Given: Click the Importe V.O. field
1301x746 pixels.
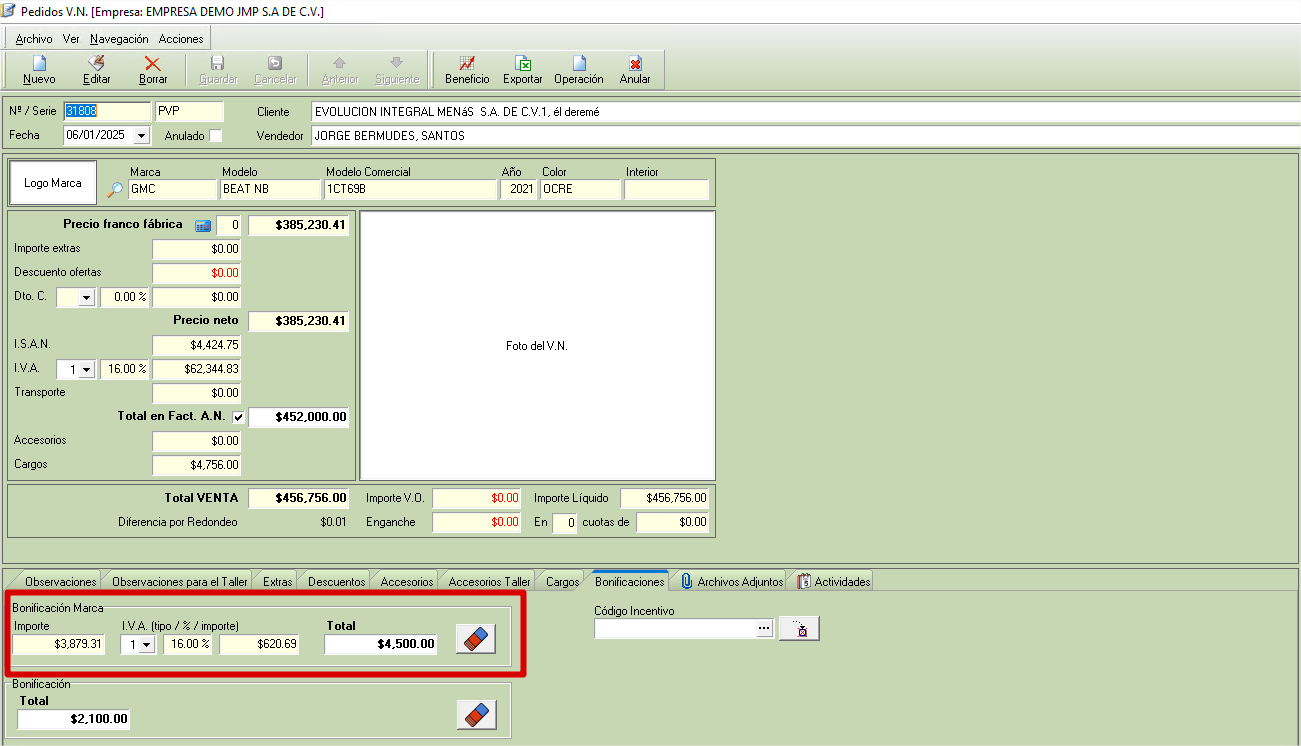Looking at the screenshot, I should pyautogui.click(x=477, y=498).
